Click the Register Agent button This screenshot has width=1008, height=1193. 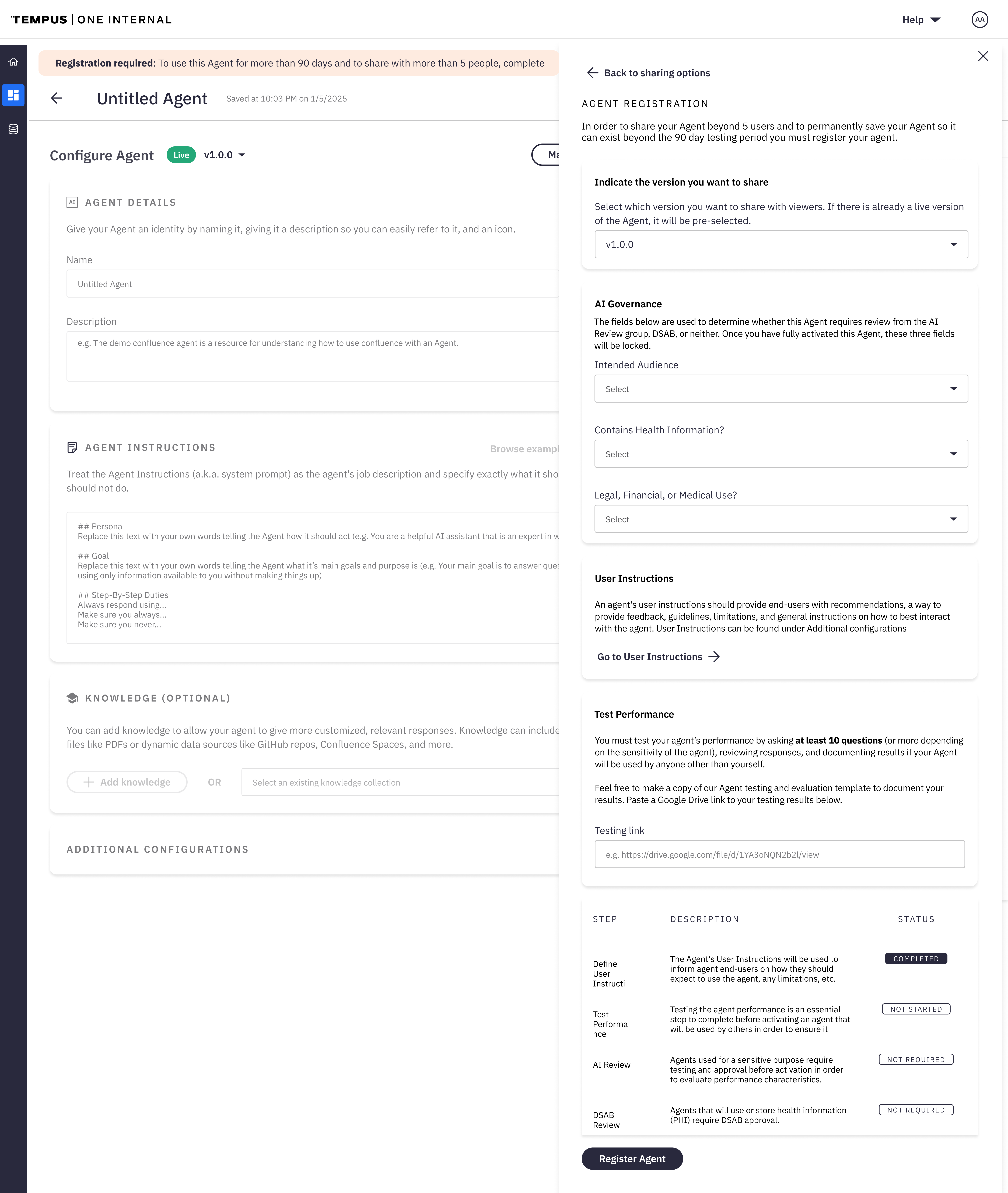pyautogui.click(x=632, y=1159)
